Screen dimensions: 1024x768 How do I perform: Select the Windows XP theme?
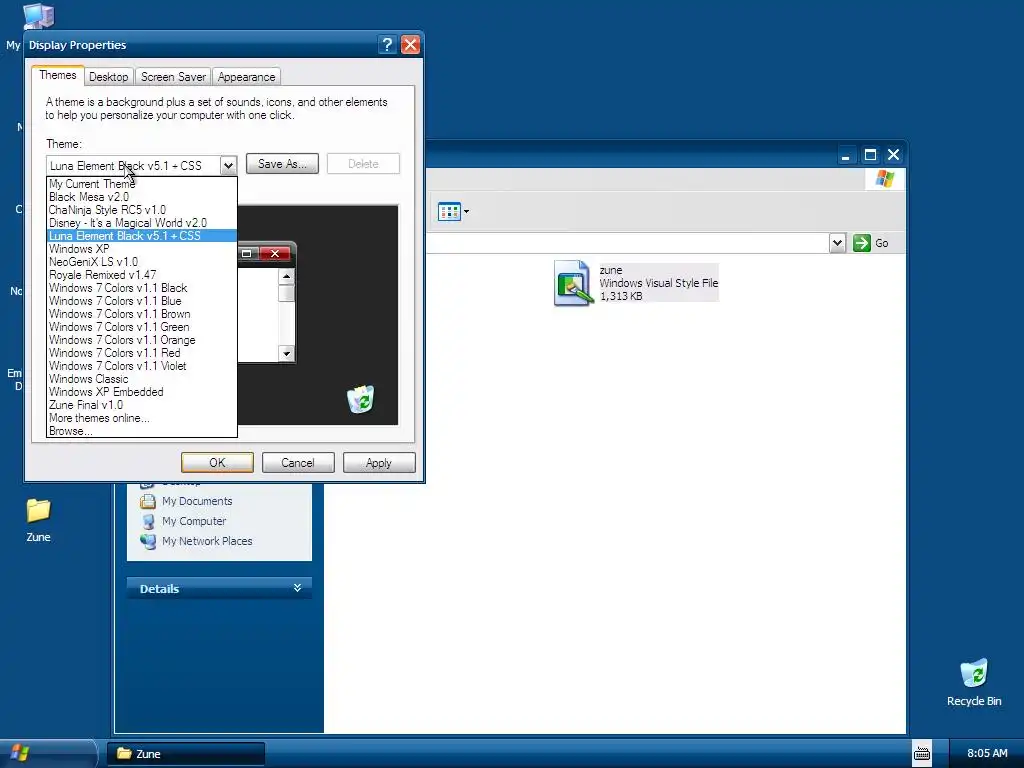142,249
